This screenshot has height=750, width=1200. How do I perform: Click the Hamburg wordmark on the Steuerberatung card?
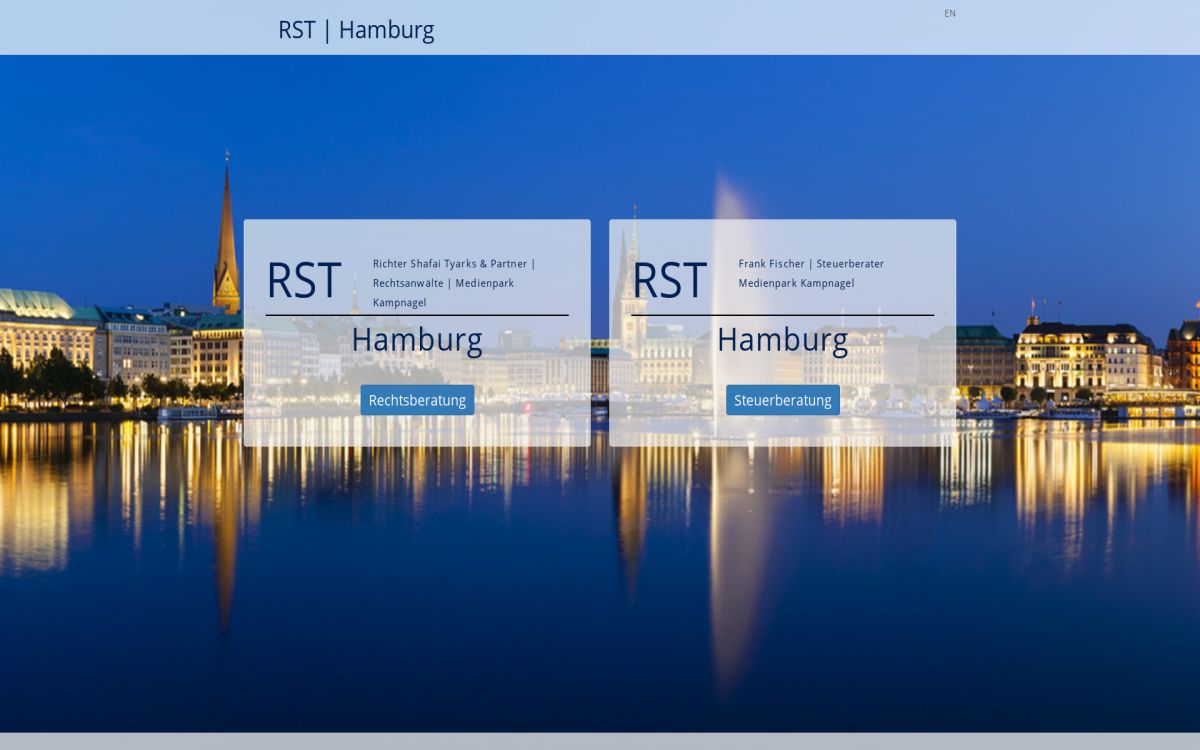click(x=783, y=339)
